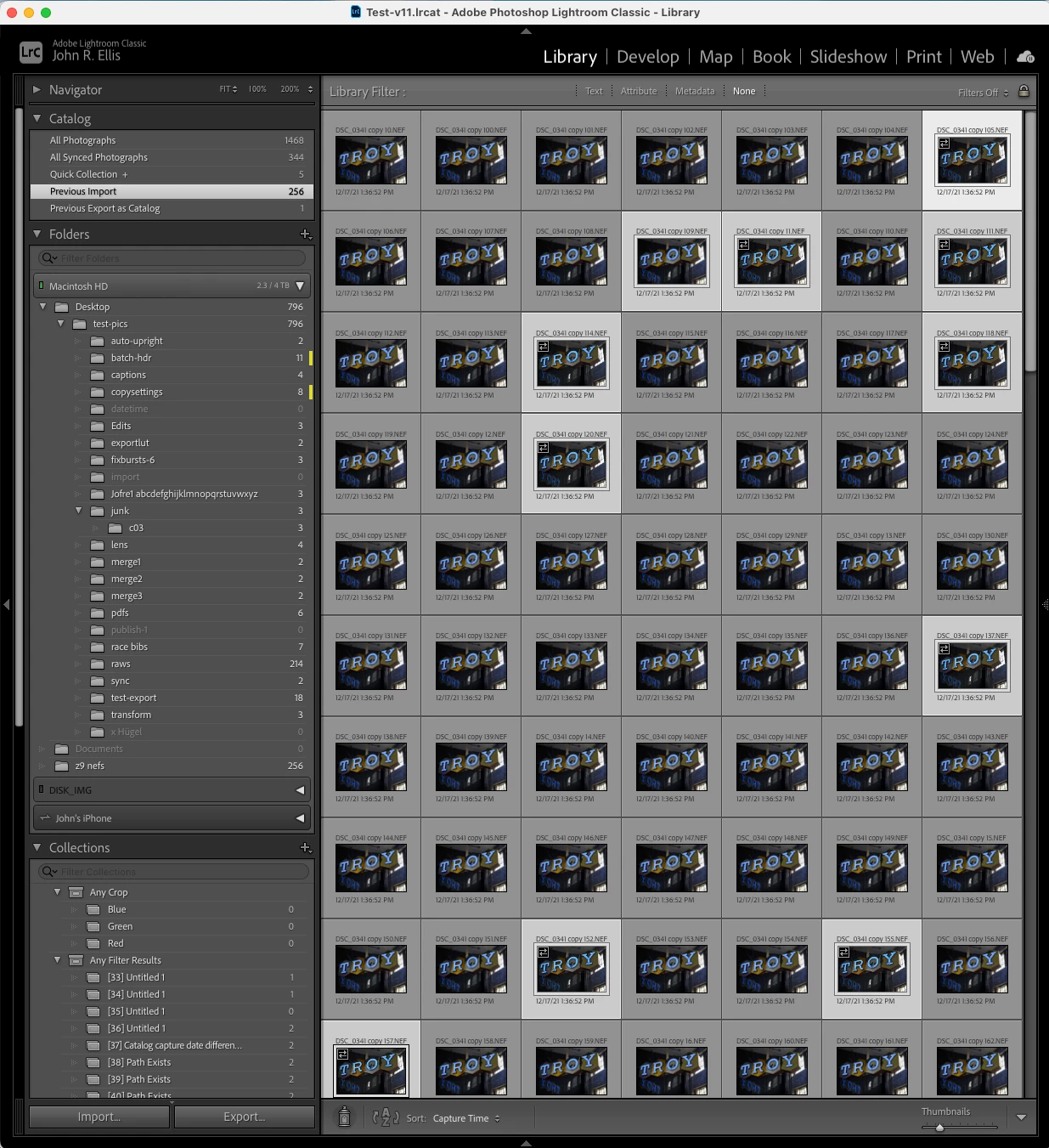Viewport: 1049px width, 1148px height.
Task: Click the Adobe Lightroom title bar document icon
Action: pos(356,12)
